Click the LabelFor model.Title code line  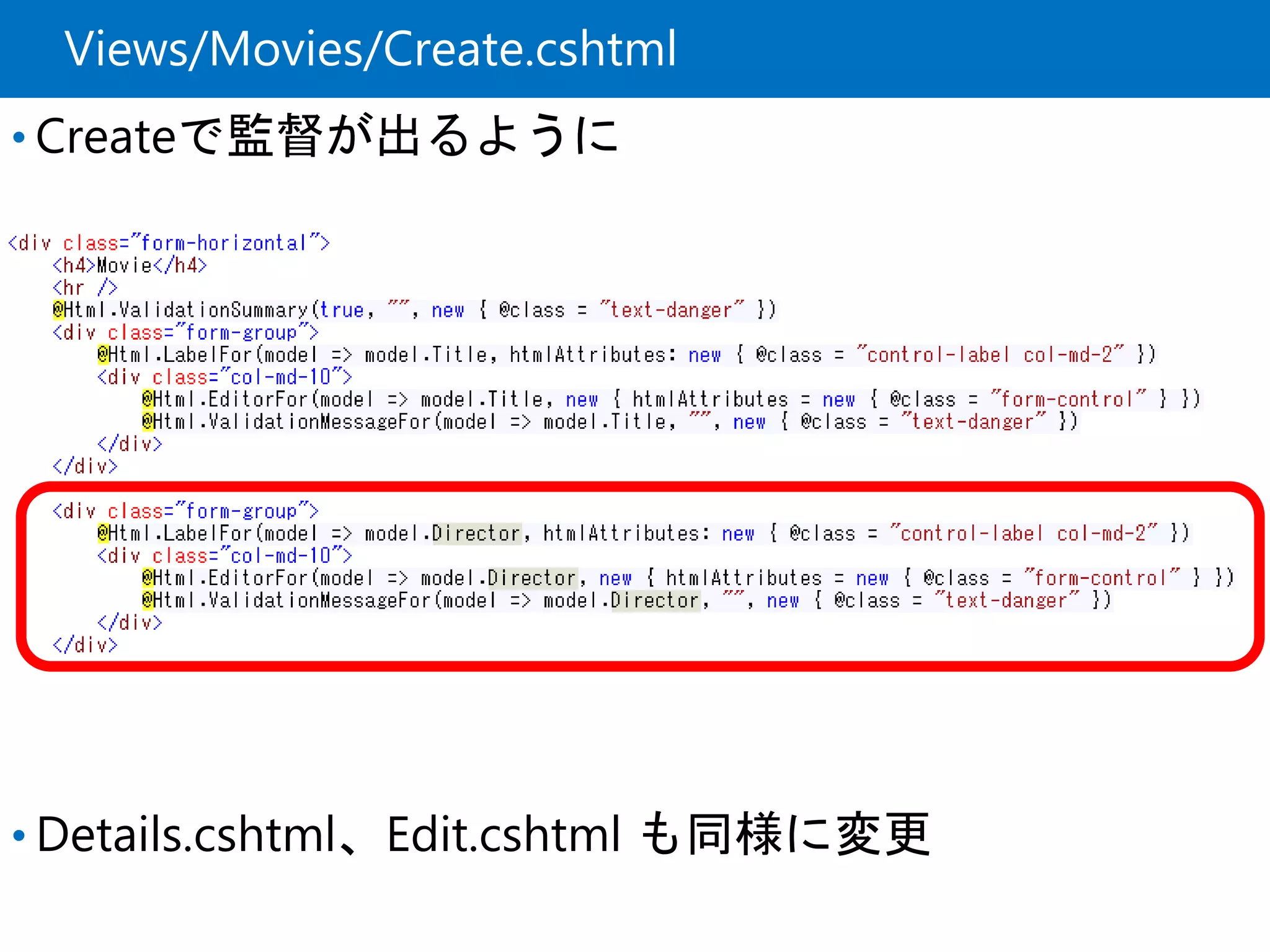(x=627, y=355)
